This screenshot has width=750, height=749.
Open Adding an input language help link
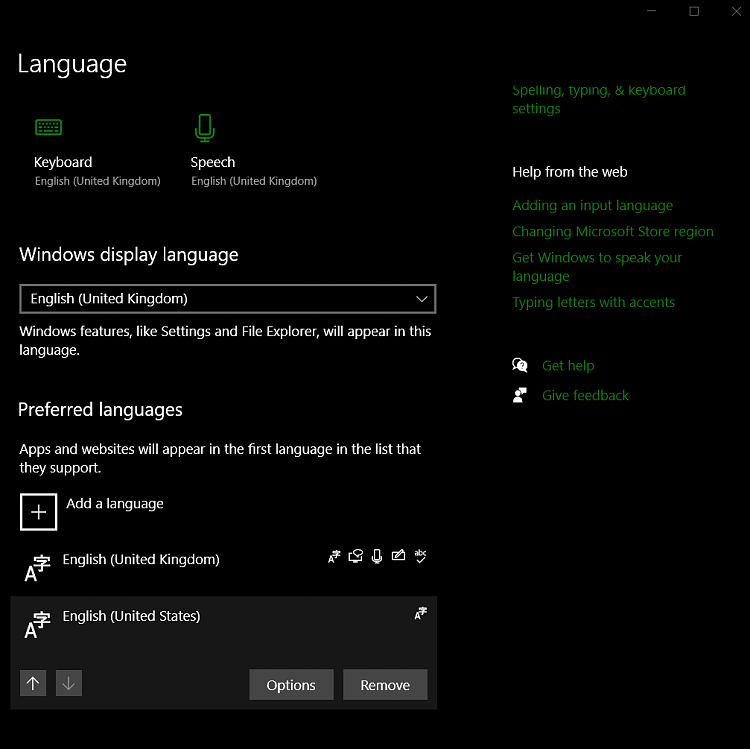pyautogui.click(x=593, y=206)
